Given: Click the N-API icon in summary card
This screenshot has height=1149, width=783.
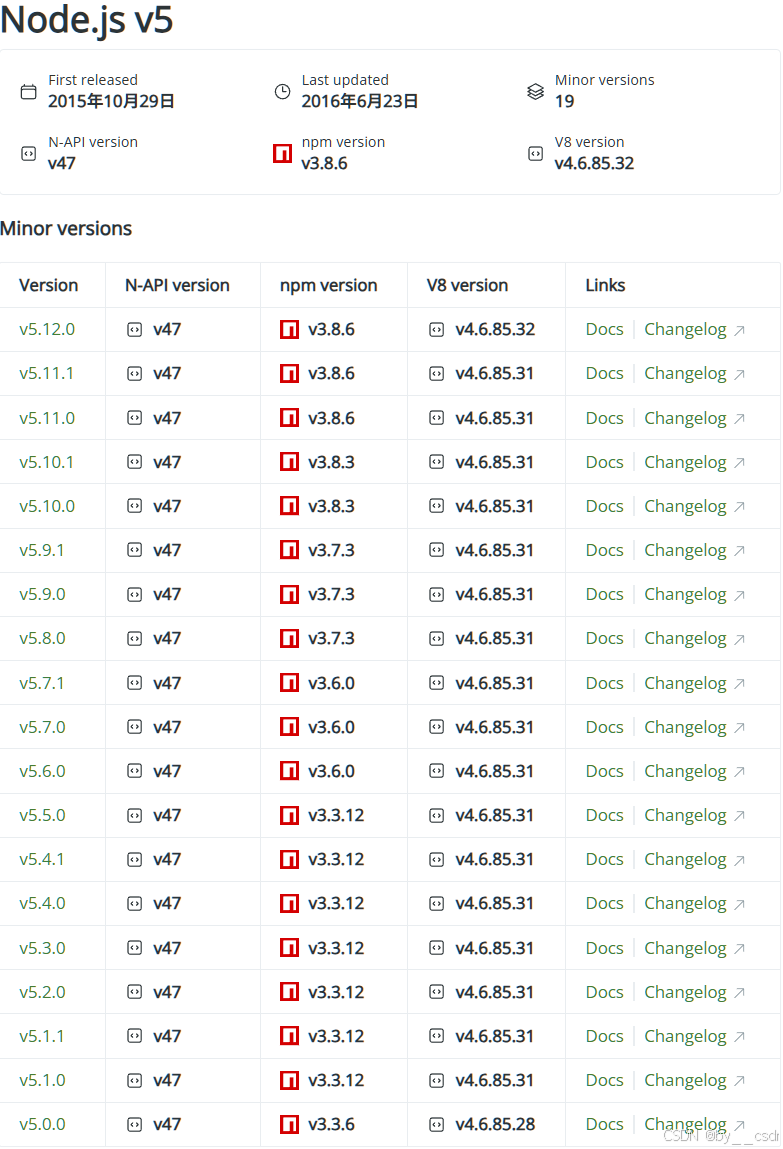Looking at the screenshot, I should [29, 154].
